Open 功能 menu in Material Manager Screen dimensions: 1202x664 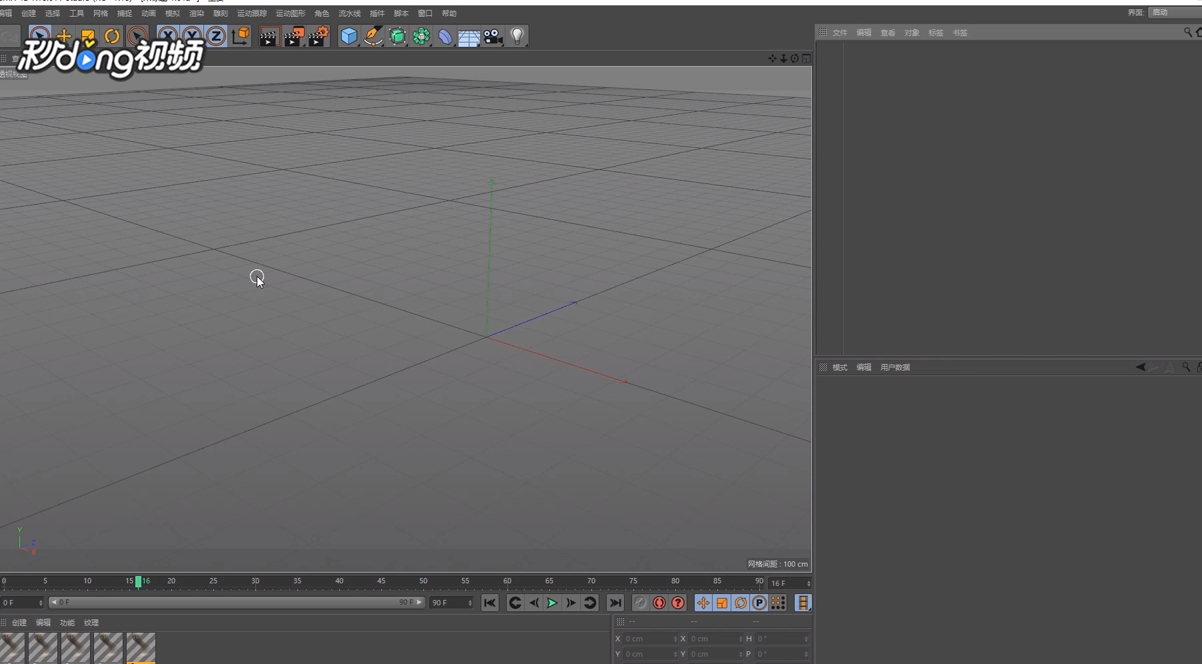[x=67, y=623]
